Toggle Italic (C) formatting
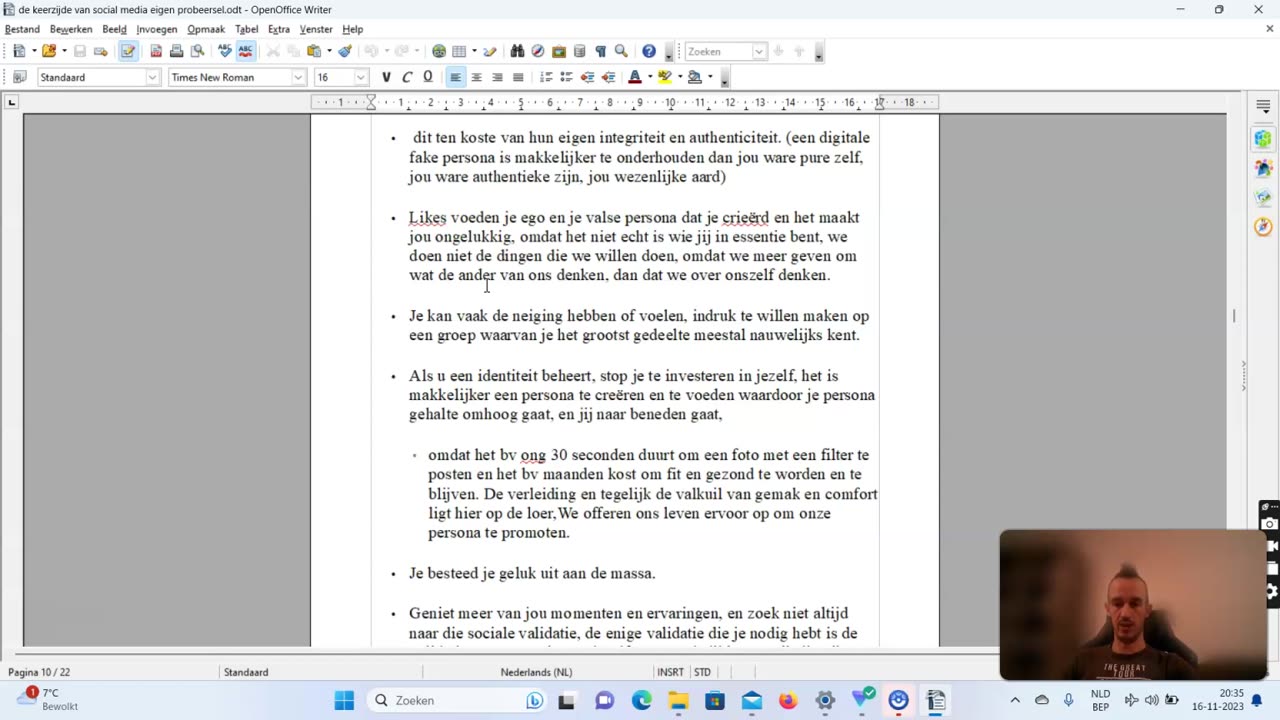The height and width of the screenshot is (720, 1280). pyautogui.click(x=407, y=77)
